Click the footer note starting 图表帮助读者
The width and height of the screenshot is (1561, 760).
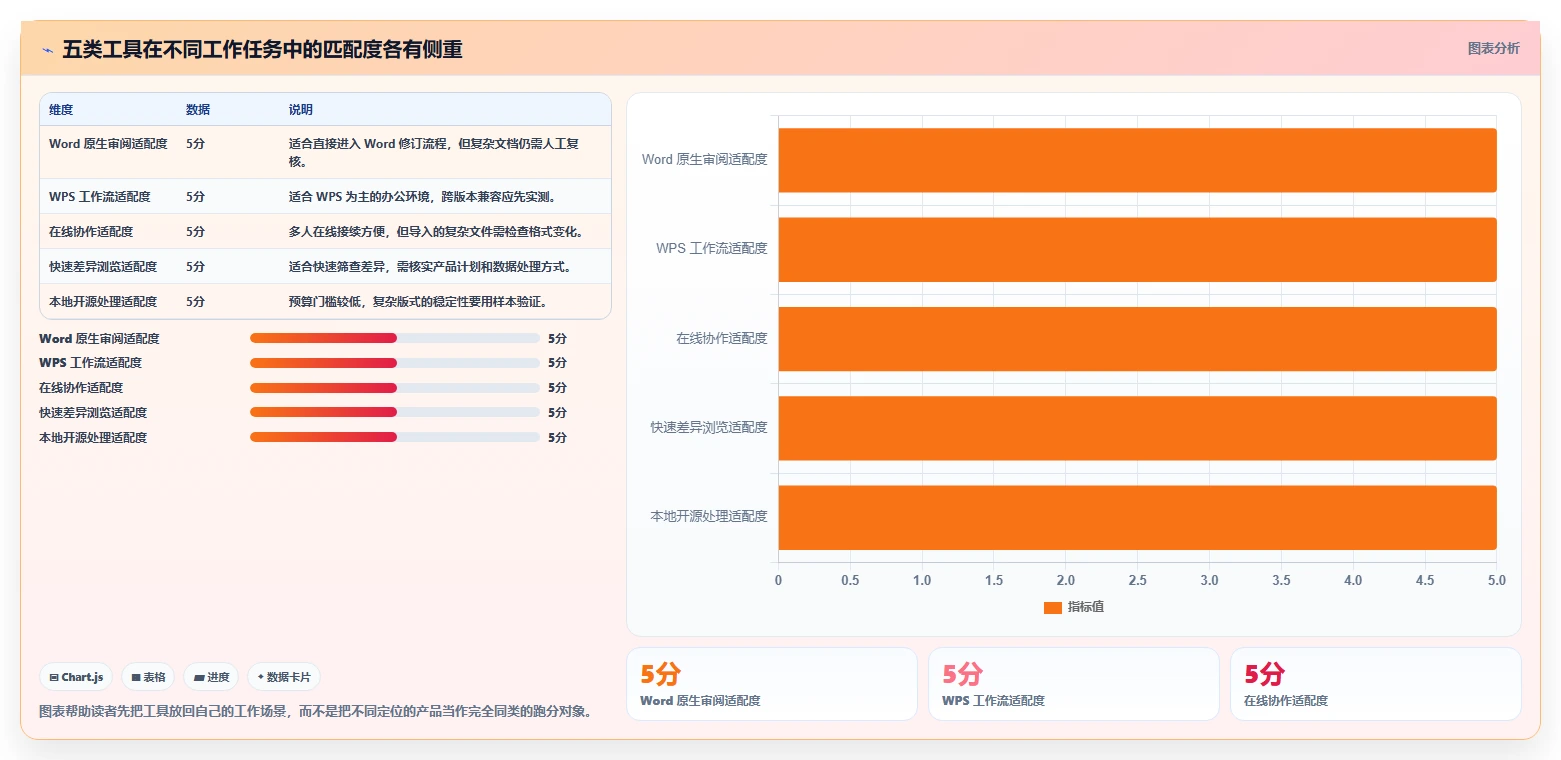click(x=318, y=712)
